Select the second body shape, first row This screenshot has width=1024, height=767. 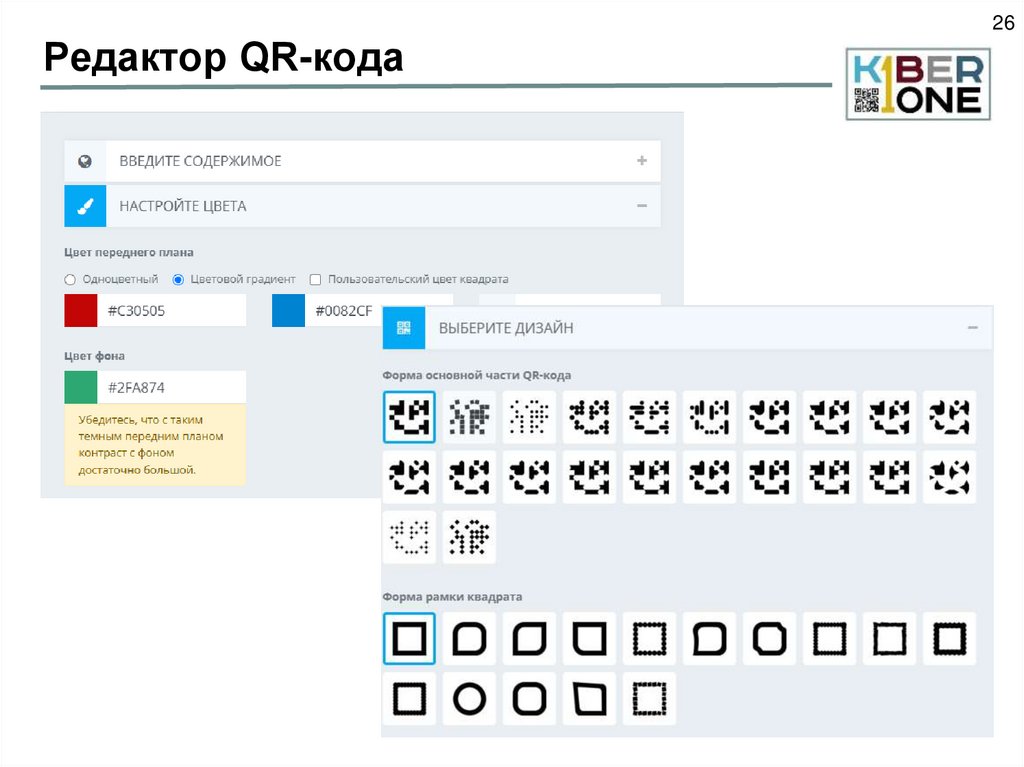point(470,417)
